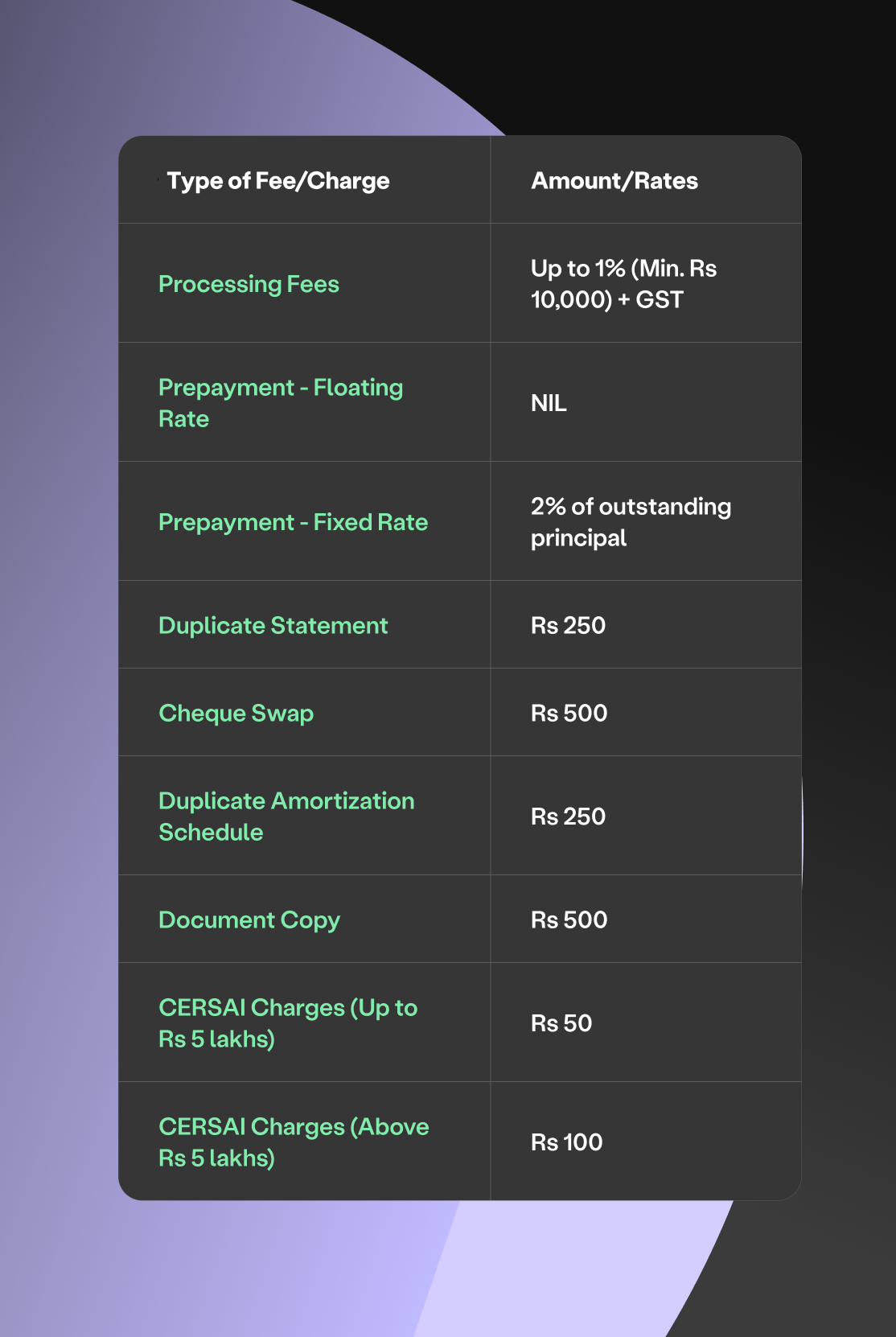Viewport: 896px width, 1337px height.
Task: Click the 'Rs 50' amount cell
Action: [x=561, y=1023]
